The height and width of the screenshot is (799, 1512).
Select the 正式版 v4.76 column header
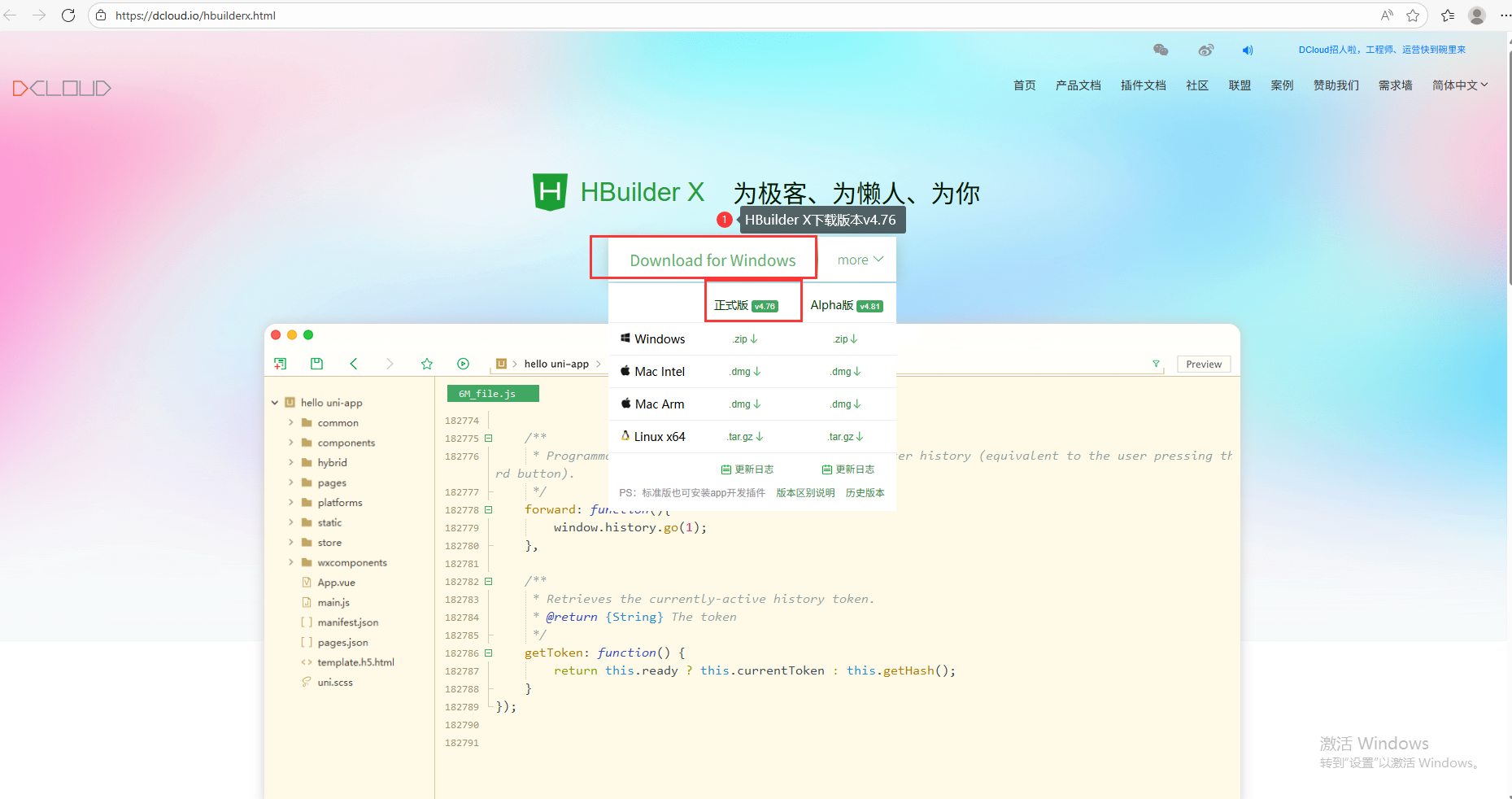(746, 305)
